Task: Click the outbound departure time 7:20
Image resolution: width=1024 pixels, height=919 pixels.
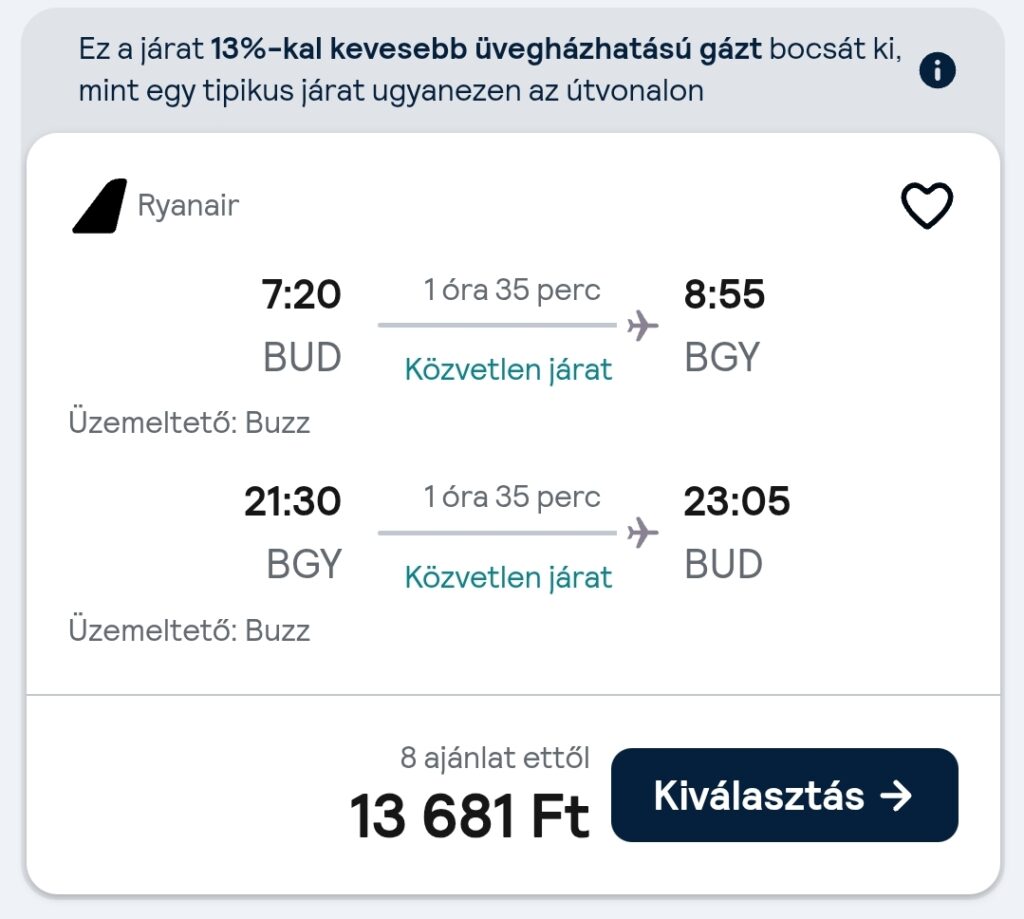Action: coord(301,295)
